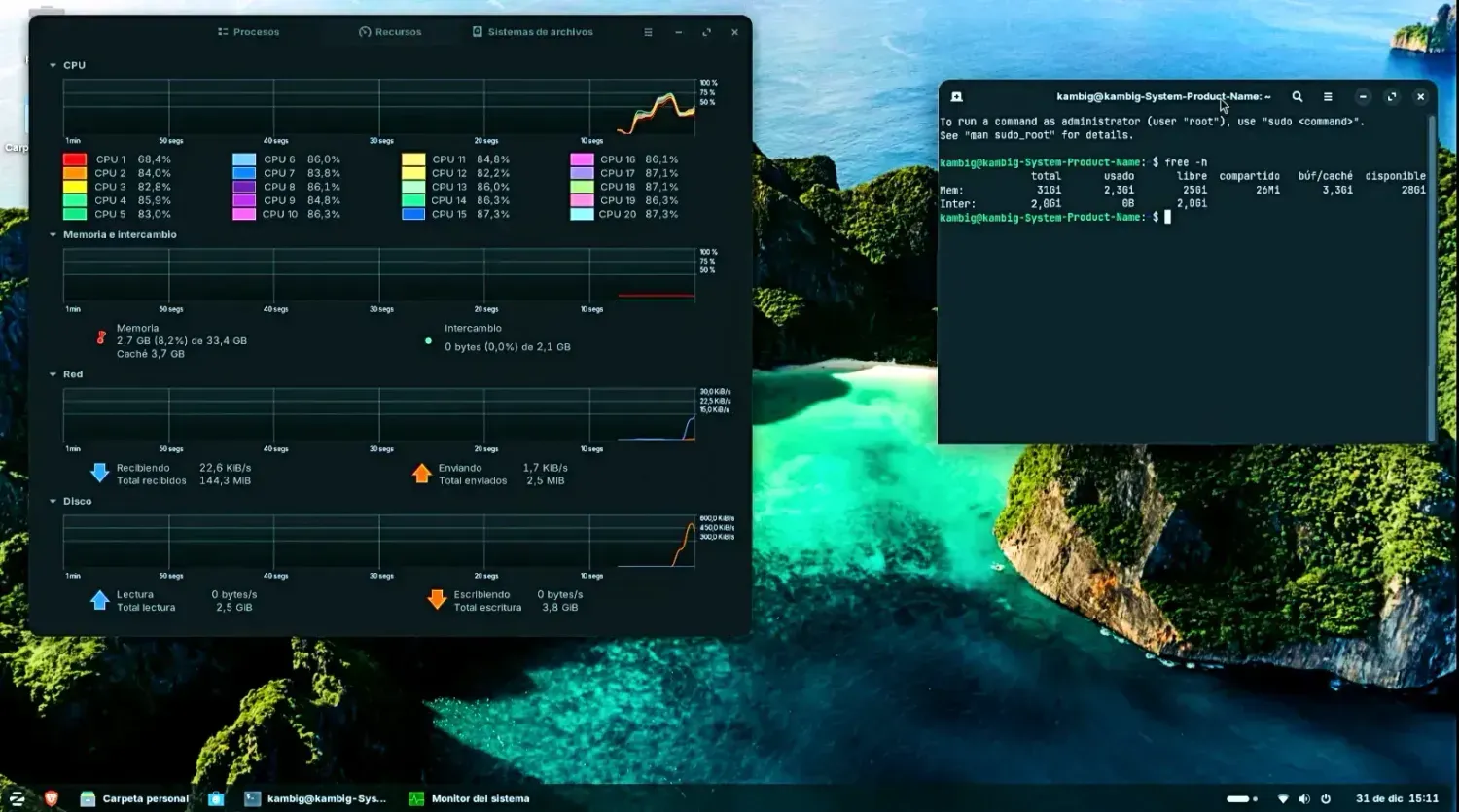Viewport: 1459px width, 812px height.
Task: Collapse the Disco section
Action: pos(53,501)
